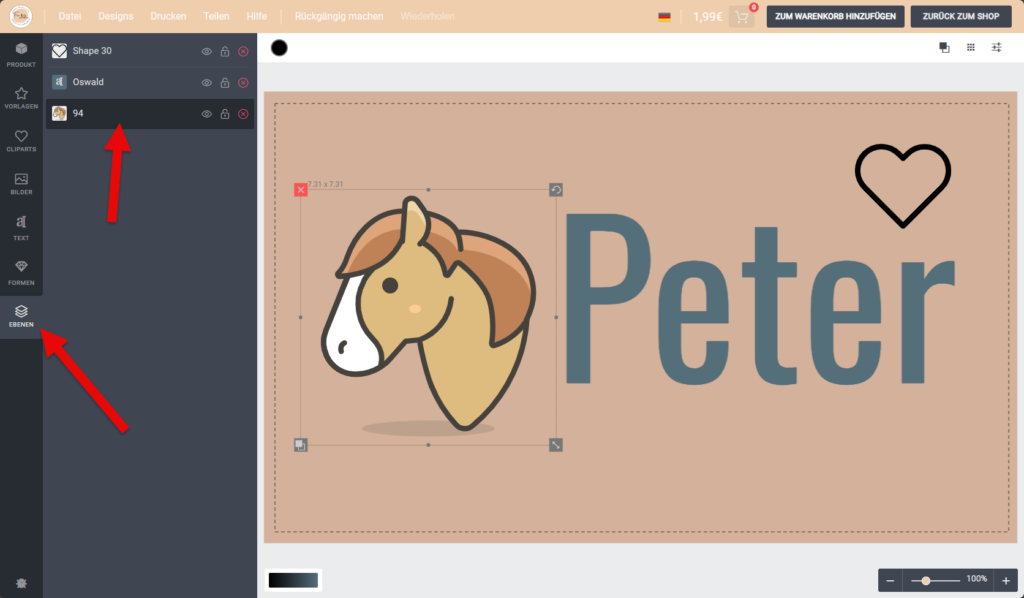Open the Bilder images panel

(x=21, y=183)
